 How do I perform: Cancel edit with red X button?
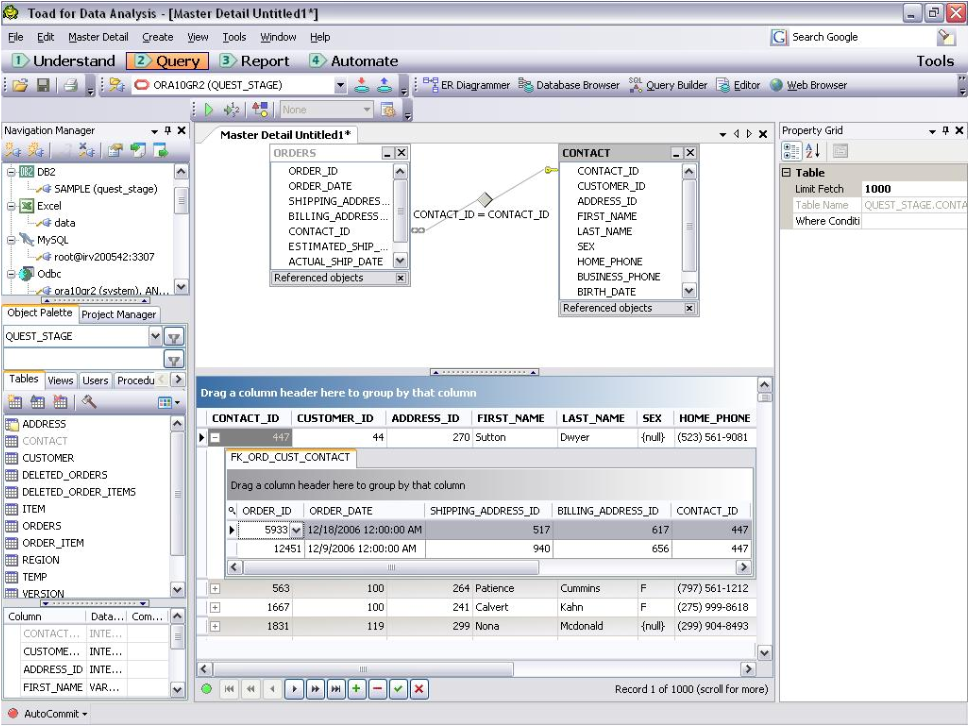419,689
